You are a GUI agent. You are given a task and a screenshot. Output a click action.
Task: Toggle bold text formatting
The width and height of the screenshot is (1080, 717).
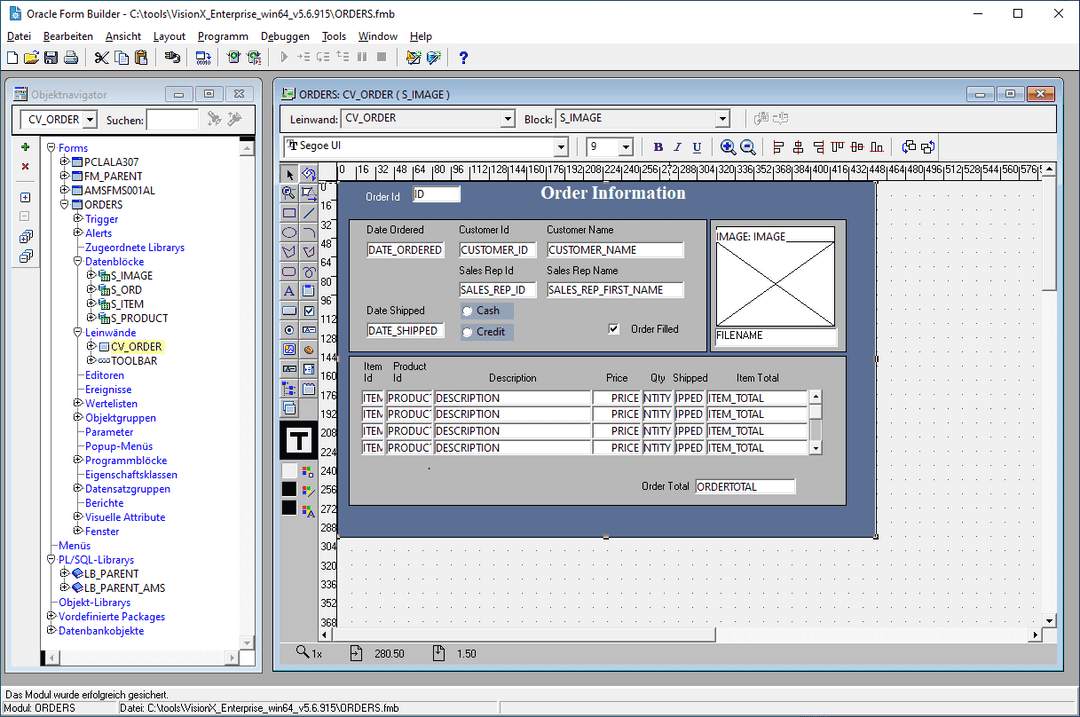(x=658, y=147)
